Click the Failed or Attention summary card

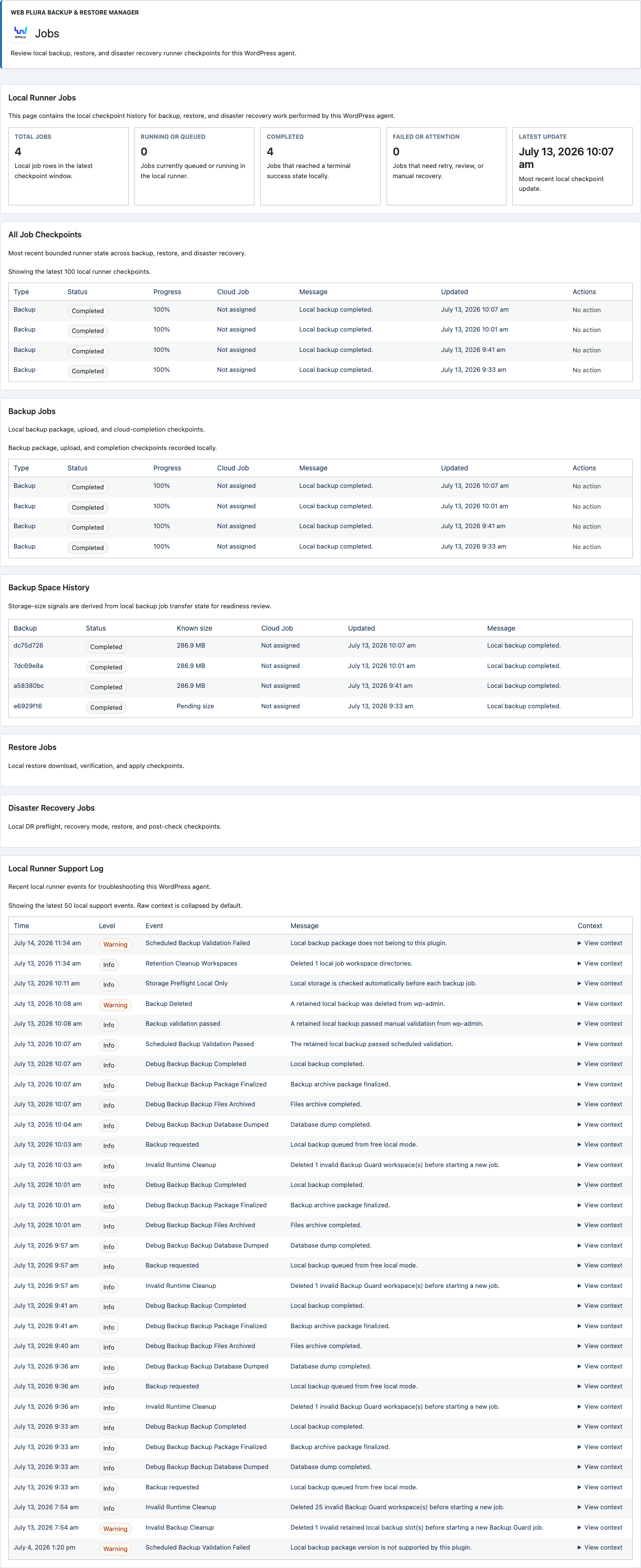coord(446,166)
